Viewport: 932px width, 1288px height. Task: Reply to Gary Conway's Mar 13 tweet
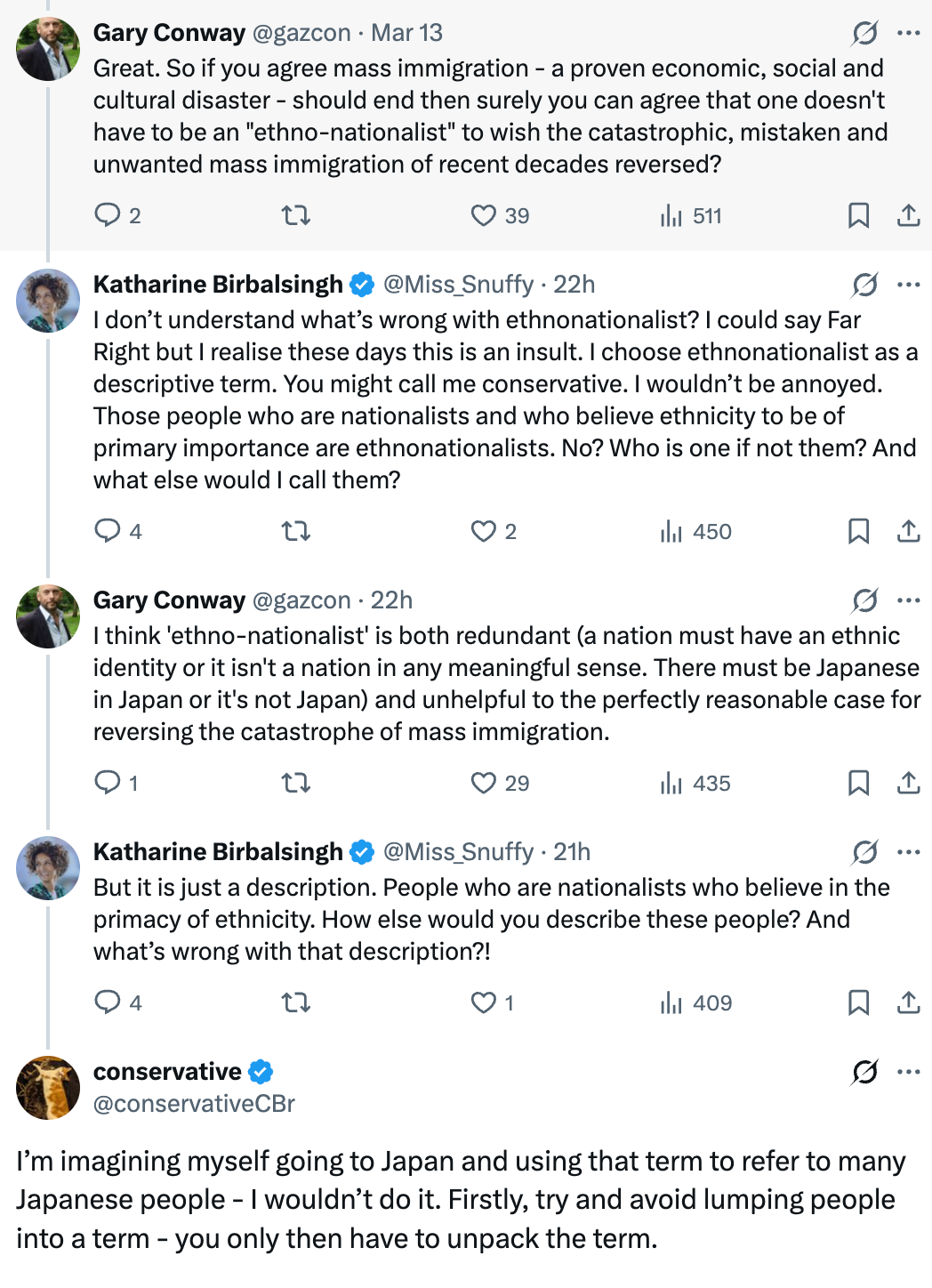108,215
